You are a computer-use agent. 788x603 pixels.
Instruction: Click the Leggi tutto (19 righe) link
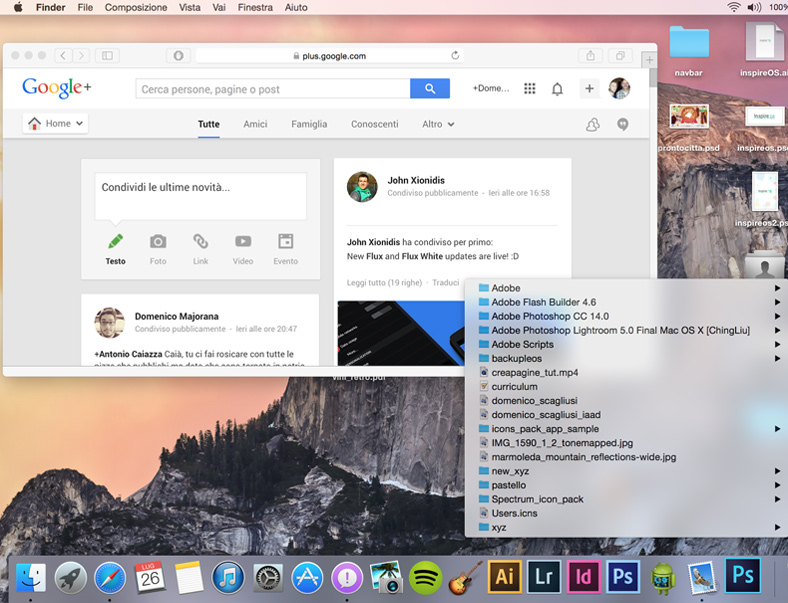click(x=384, y=283)
